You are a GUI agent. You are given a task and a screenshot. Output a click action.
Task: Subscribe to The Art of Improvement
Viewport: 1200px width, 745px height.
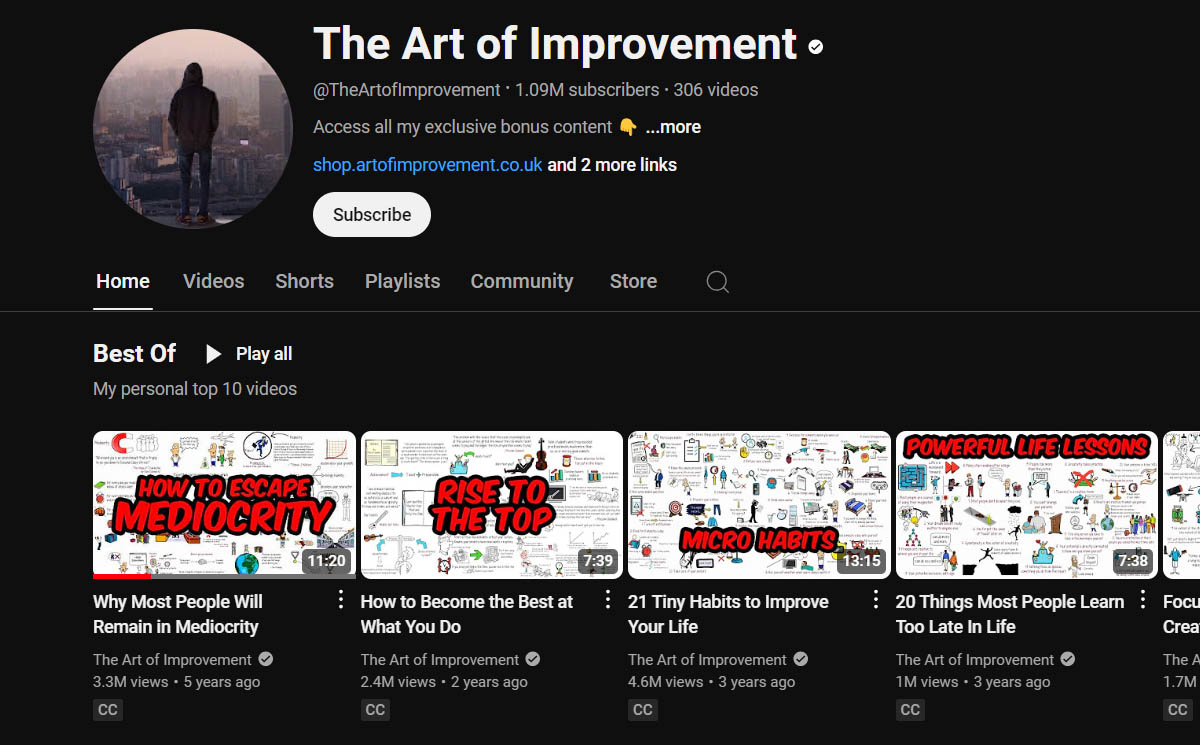point(372,215)
